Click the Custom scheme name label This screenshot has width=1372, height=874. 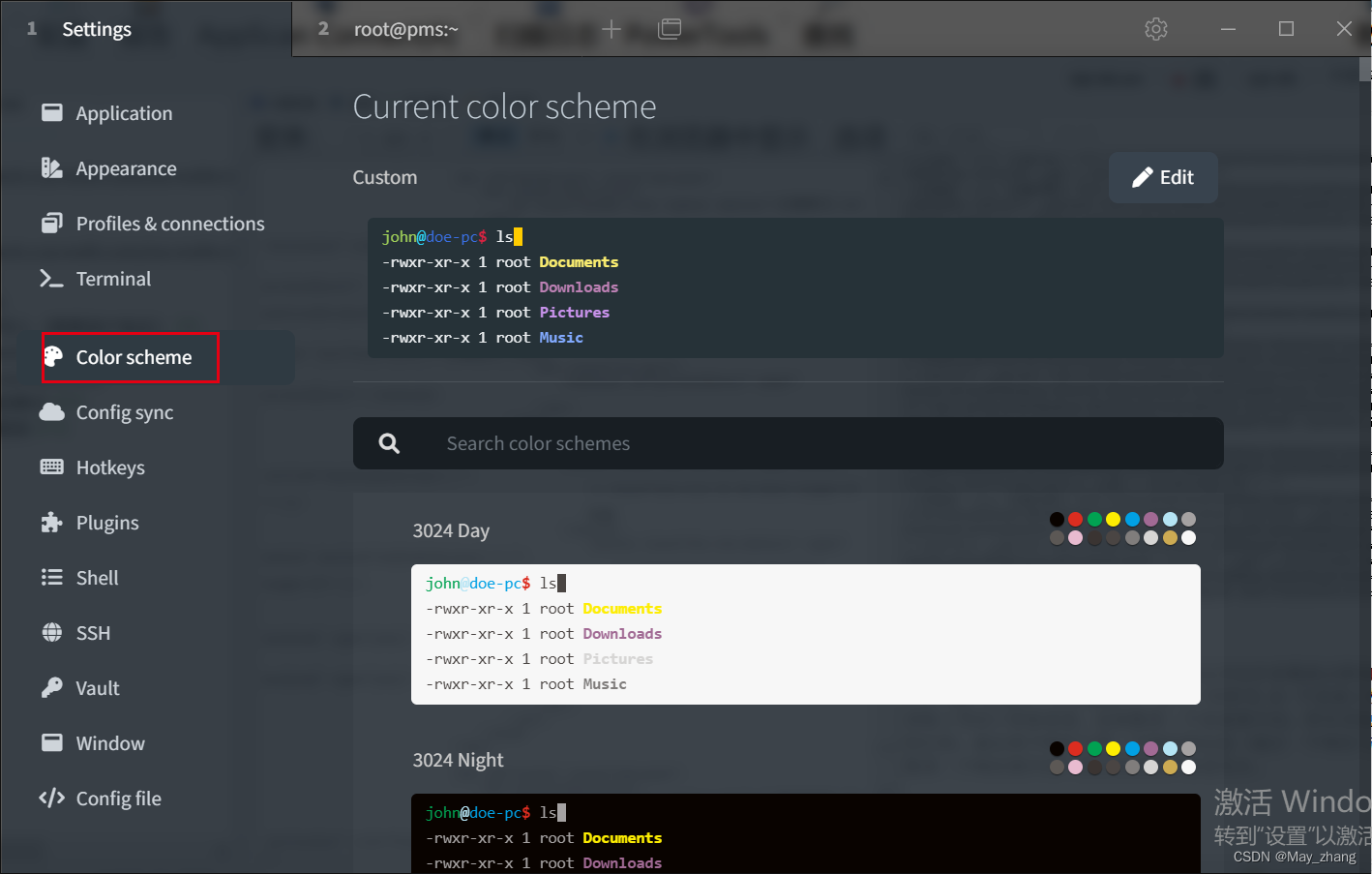click(385, 177)
